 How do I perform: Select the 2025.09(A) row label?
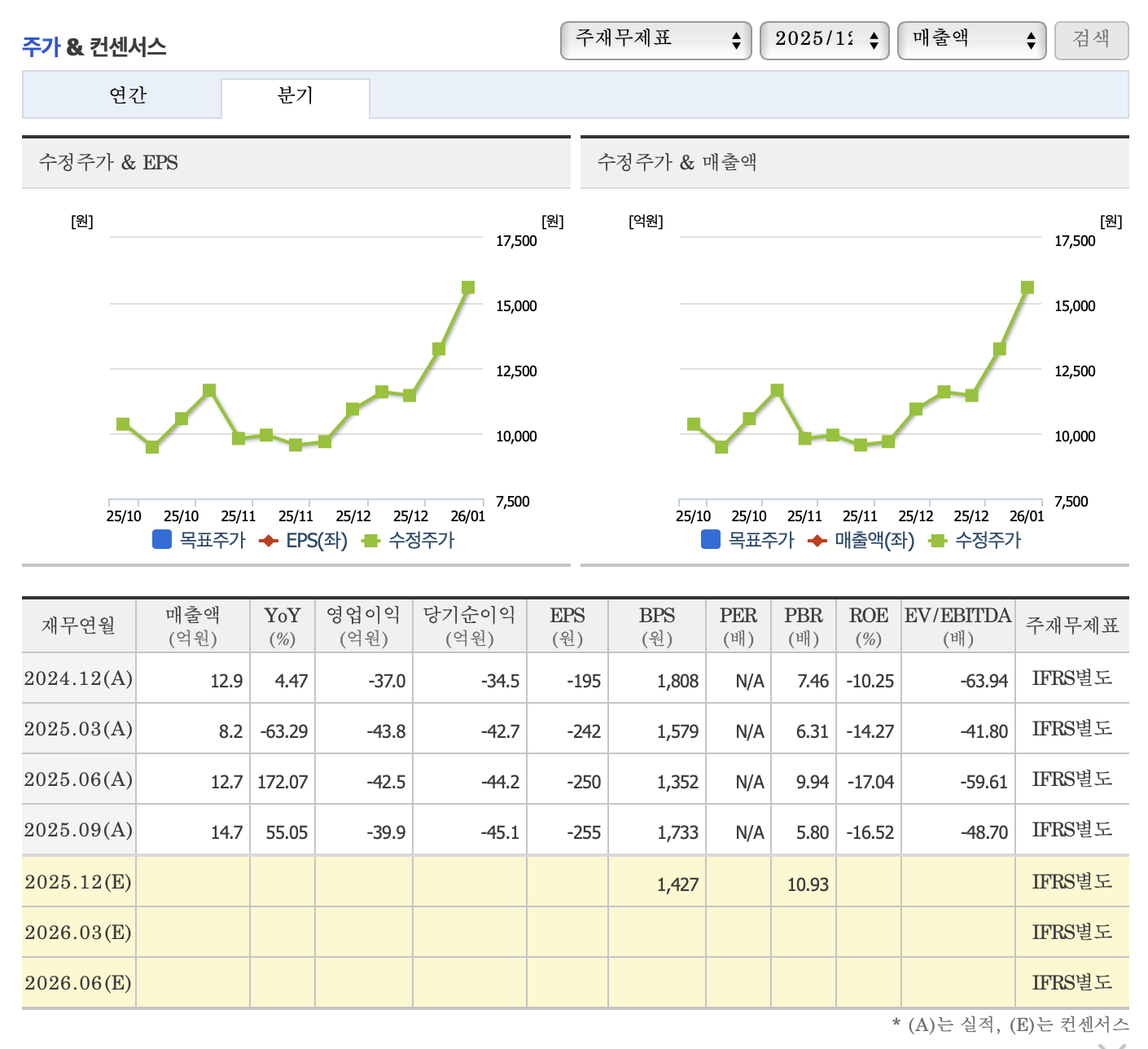click(x=79, y=830)
